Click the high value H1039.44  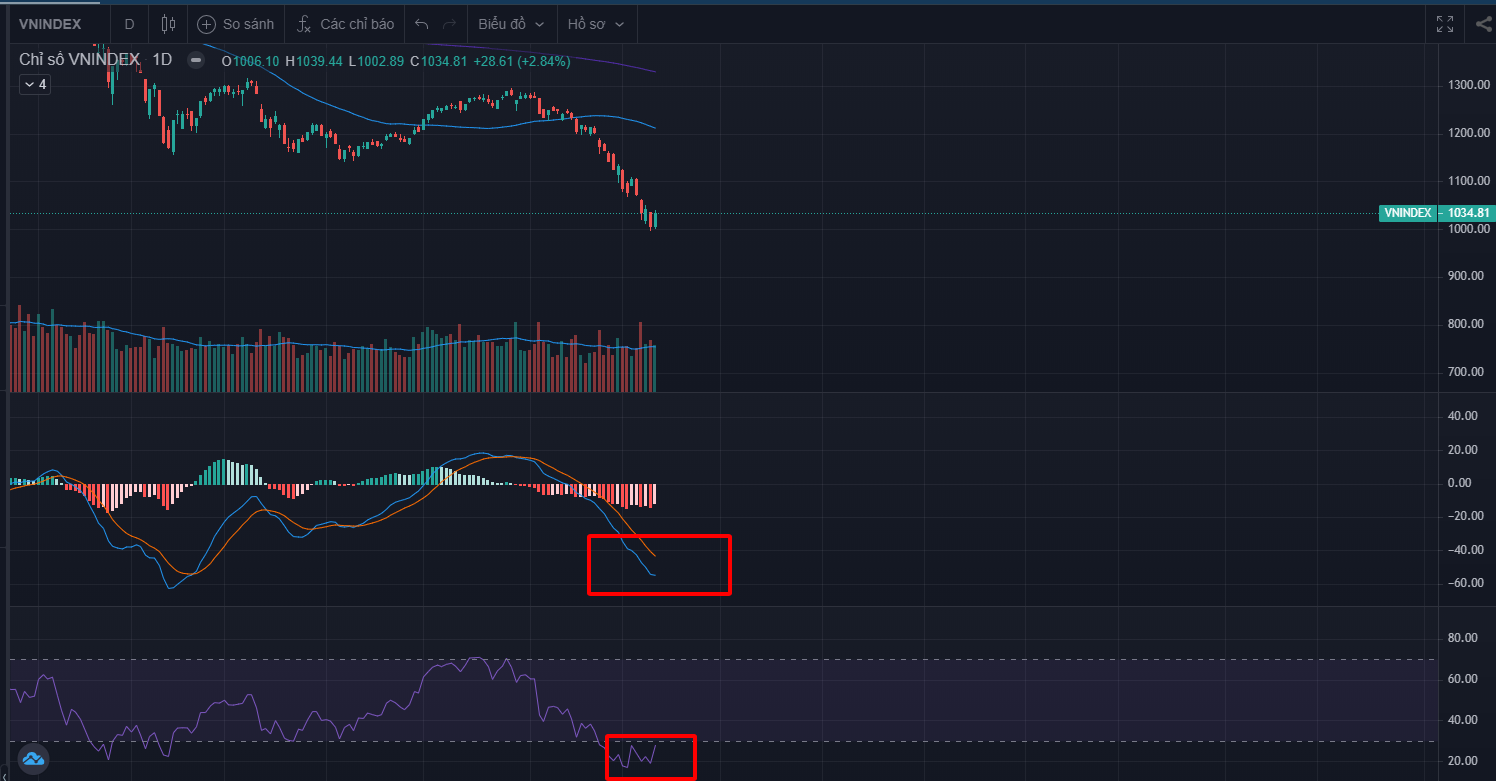pos(314,61)
